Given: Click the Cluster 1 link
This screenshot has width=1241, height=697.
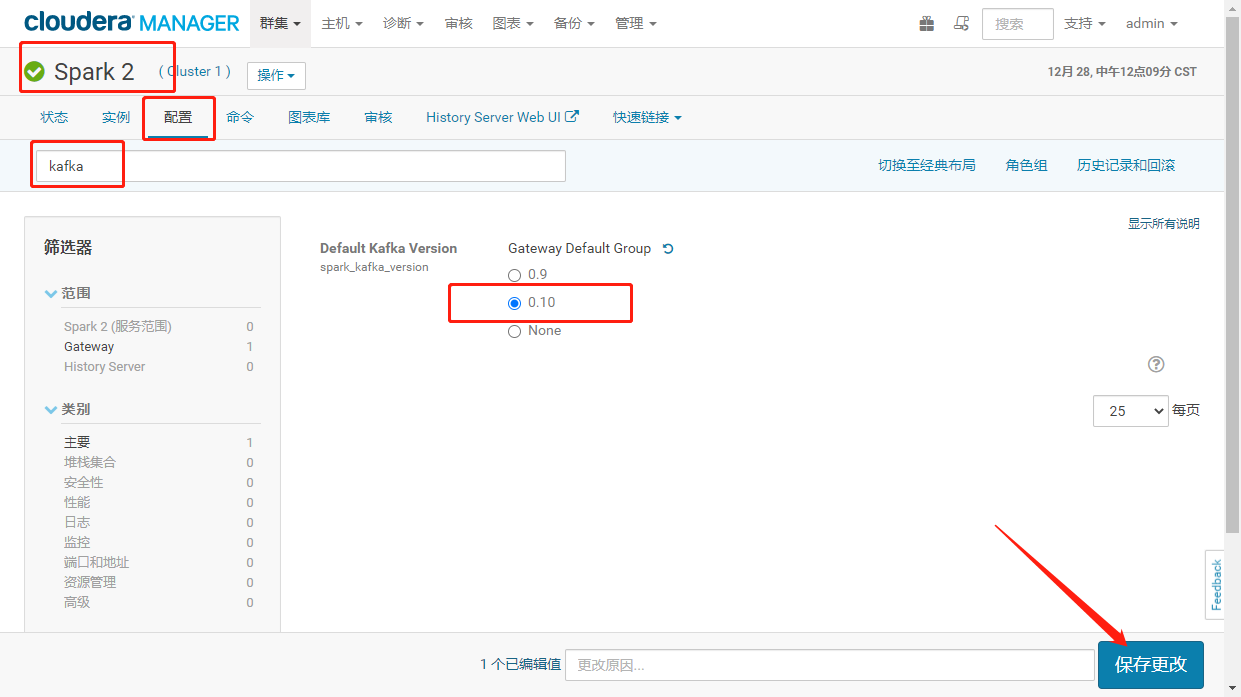Looking at the screenshot, I should pos(194,72).
